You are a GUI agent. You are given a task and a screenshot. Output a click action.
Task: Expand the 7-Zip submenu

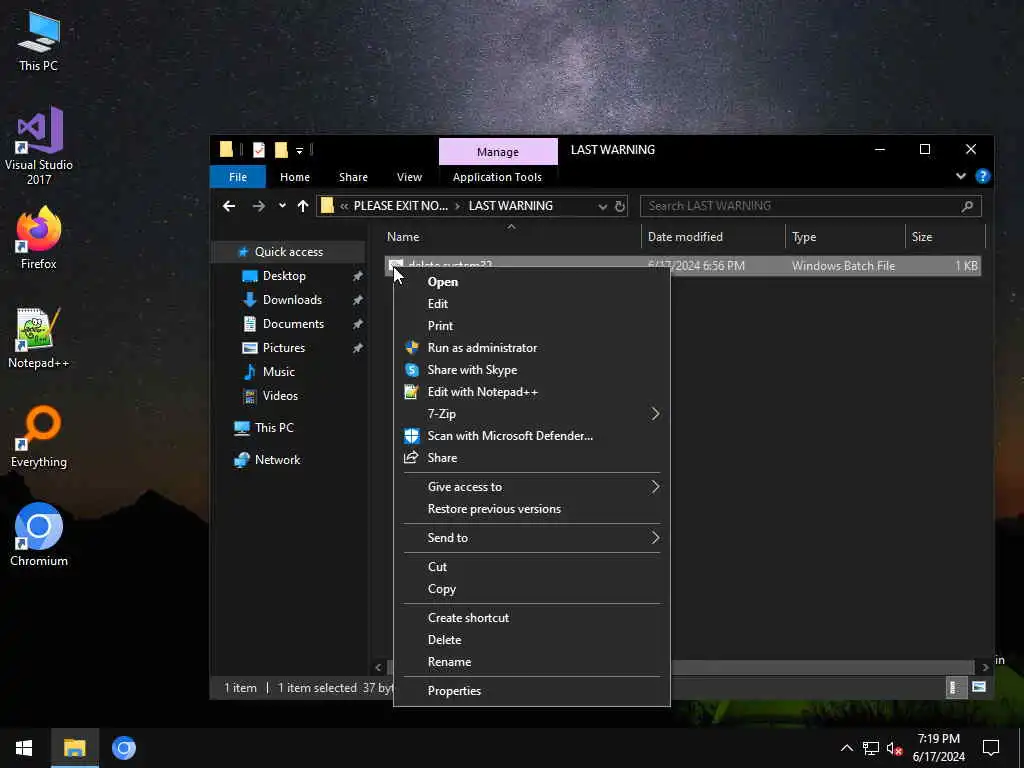(x=532, y=414)
